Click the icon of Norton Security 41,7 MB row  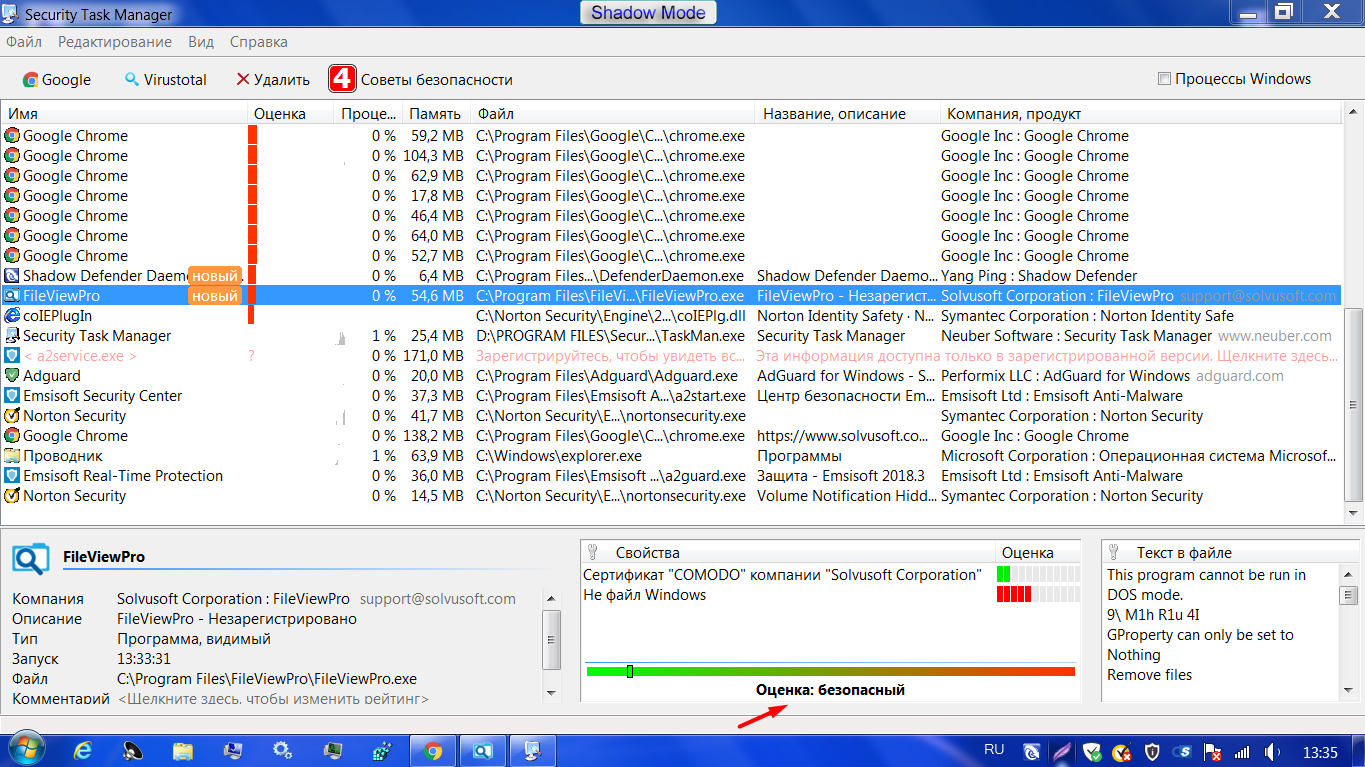pos(12,416)
